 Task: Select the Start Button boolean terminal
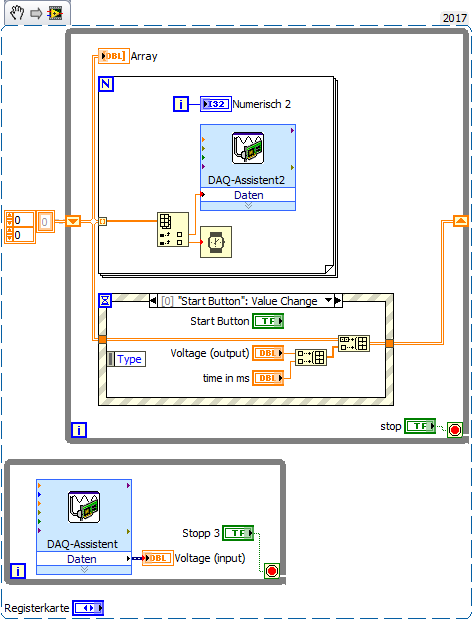(x=268, y=321)
